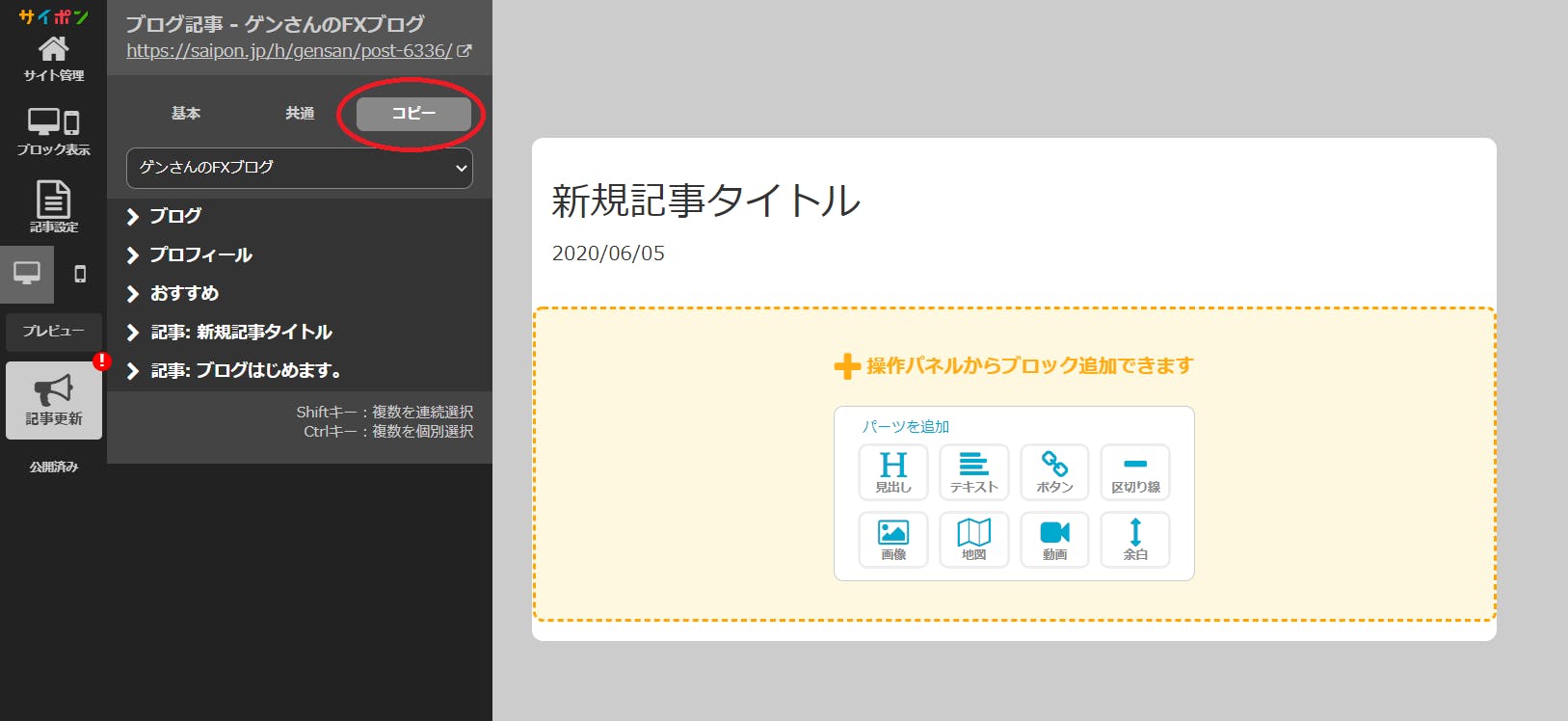
Task: Open the ゲンさんのFXブログ site dropdown
Action: (300, 168)
